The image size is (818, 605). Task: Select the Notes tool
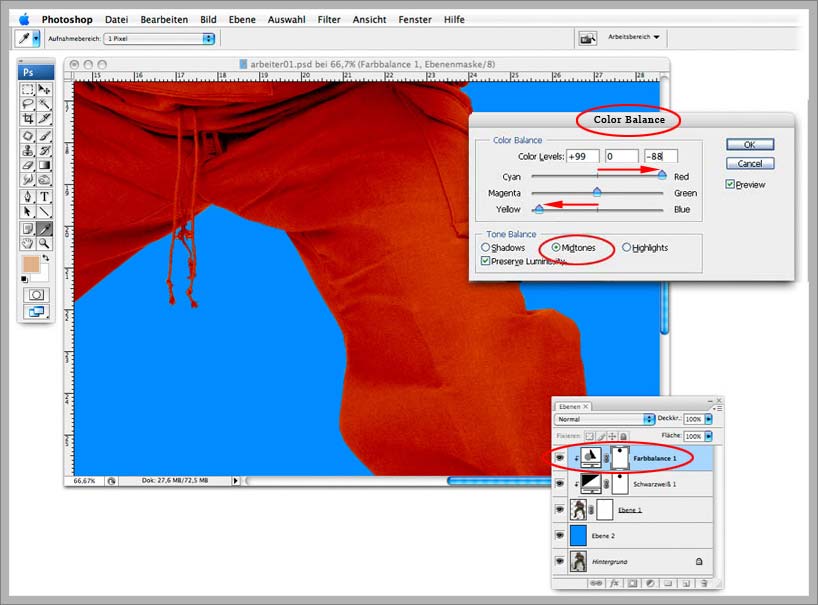(x=28, y=228)
